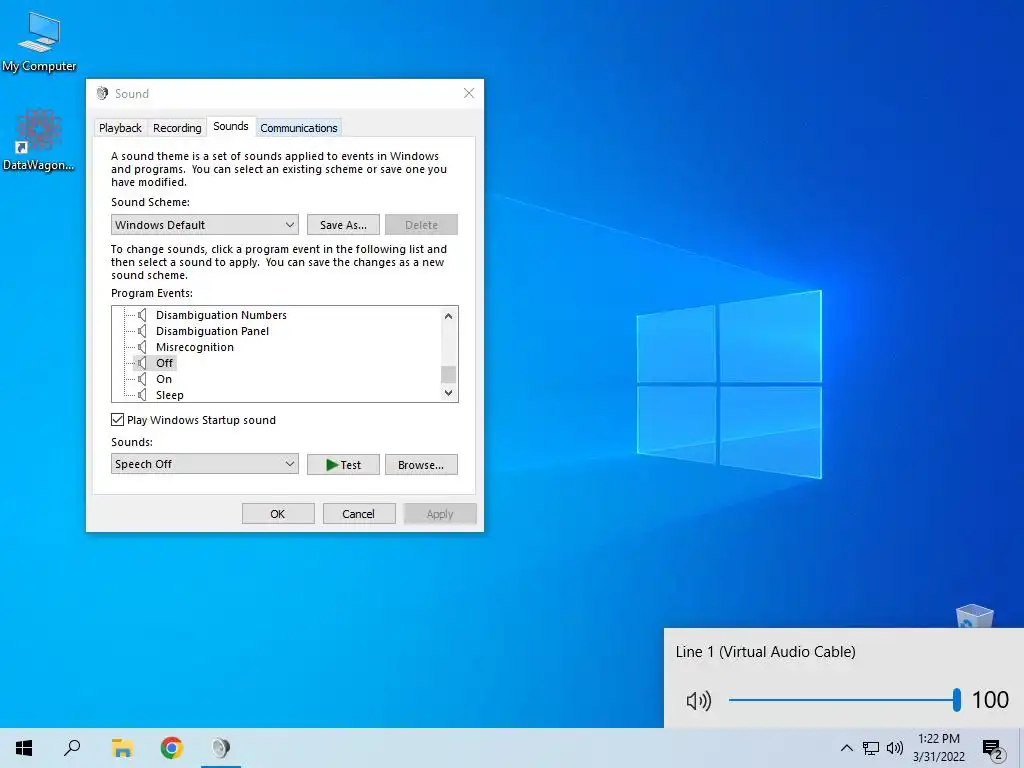Select the Sounds tab

pyautogui.click(x=231, y=126)
